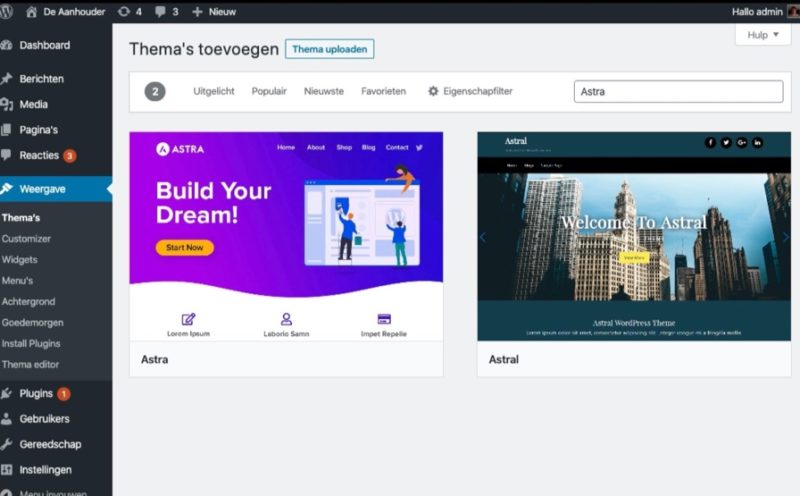Screen dimensions: 800x496
Task: Switch to the Favorieten tab
Action: click(384, 91)
